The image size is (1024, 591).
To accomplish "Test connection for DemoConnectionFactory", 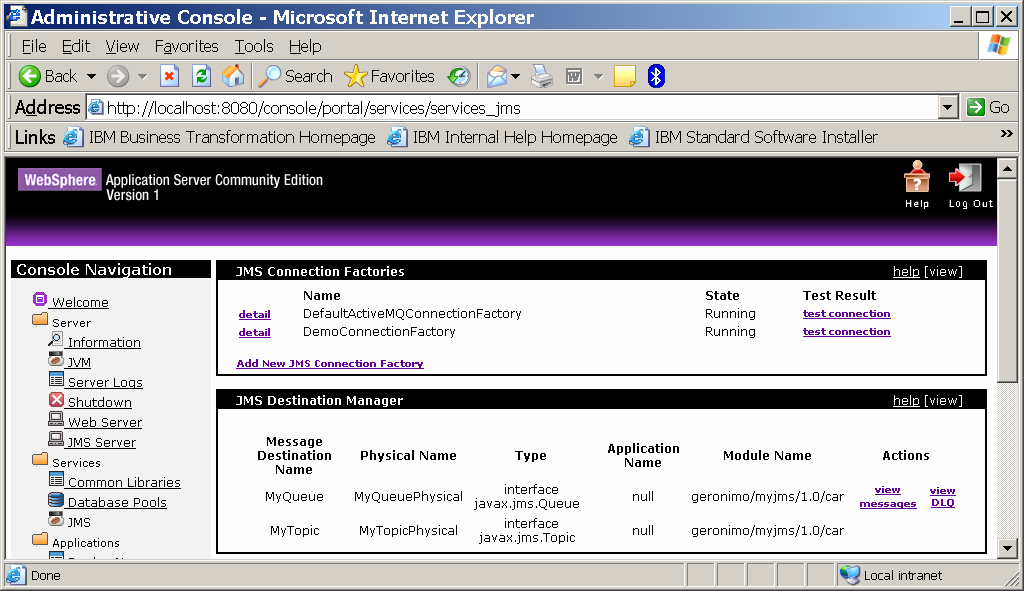I will pos(846,332).
